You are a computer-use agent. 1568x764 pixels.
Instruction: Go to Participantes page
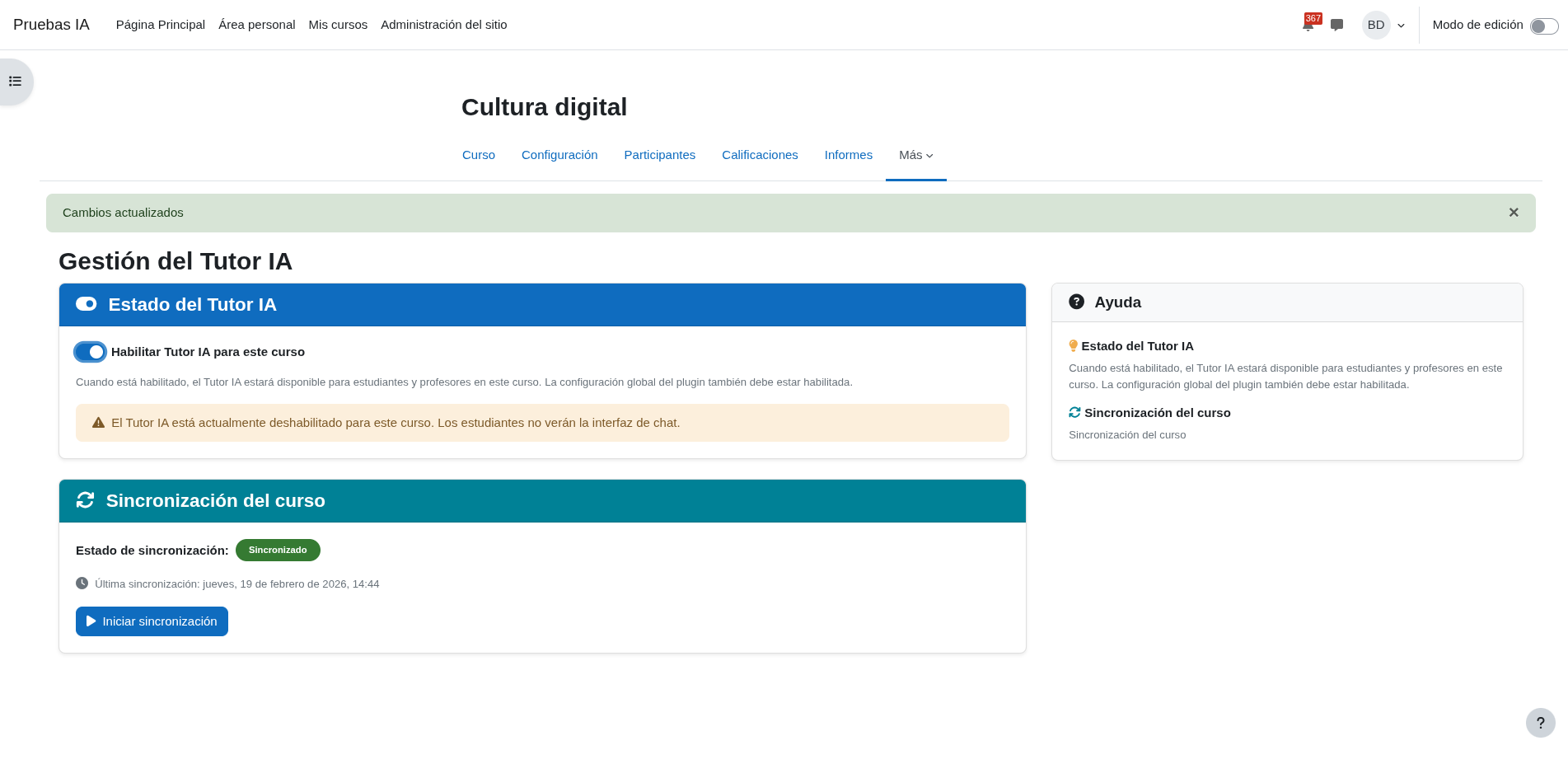659,155
